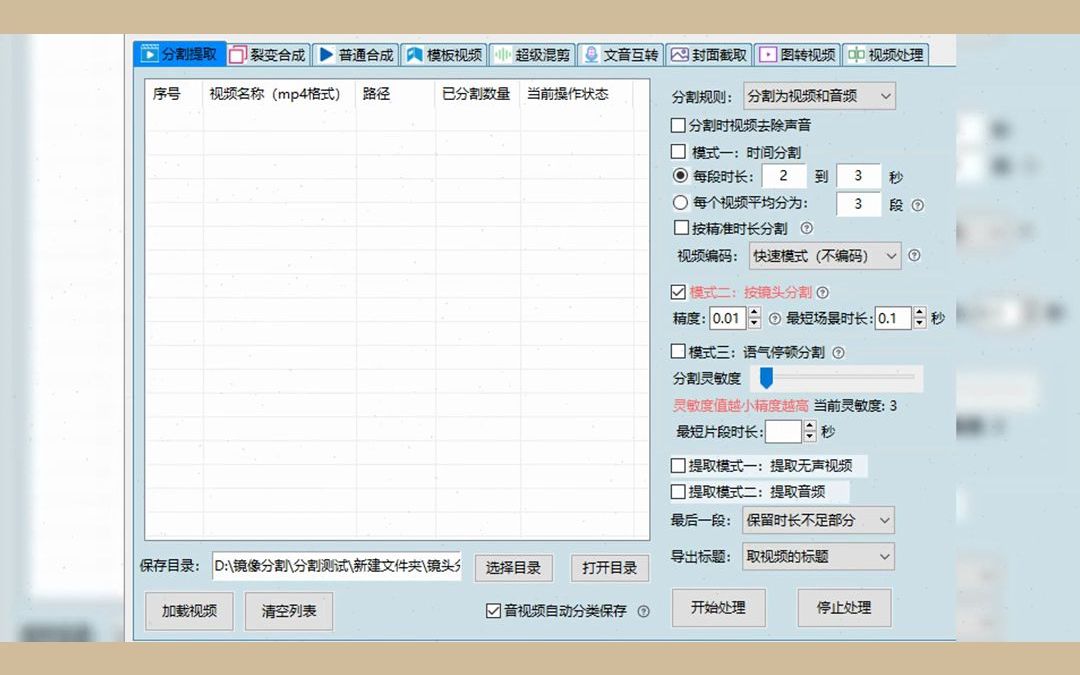This screenshot has height=675, width=1080.
Task: Click the 开始处理 button
Action: 718,607
